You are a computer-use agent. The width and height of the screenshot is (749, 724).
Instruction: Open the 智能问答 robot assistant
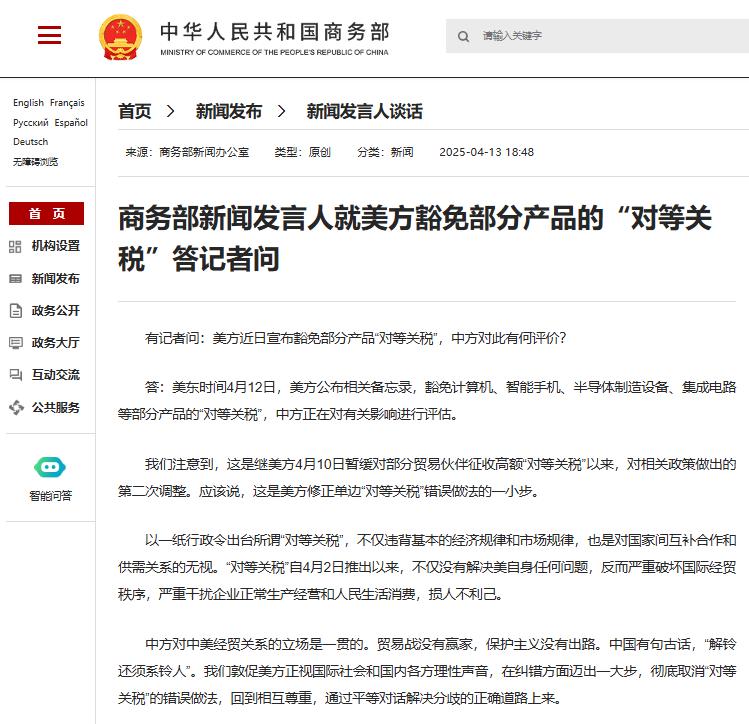point(49,467)
